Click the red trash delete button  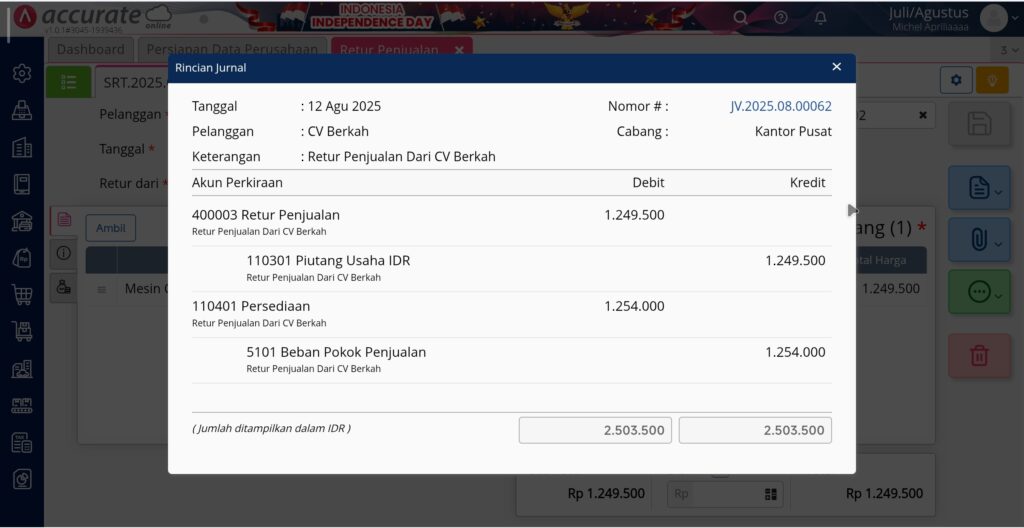pyautogui.click(x=979, y=355)
